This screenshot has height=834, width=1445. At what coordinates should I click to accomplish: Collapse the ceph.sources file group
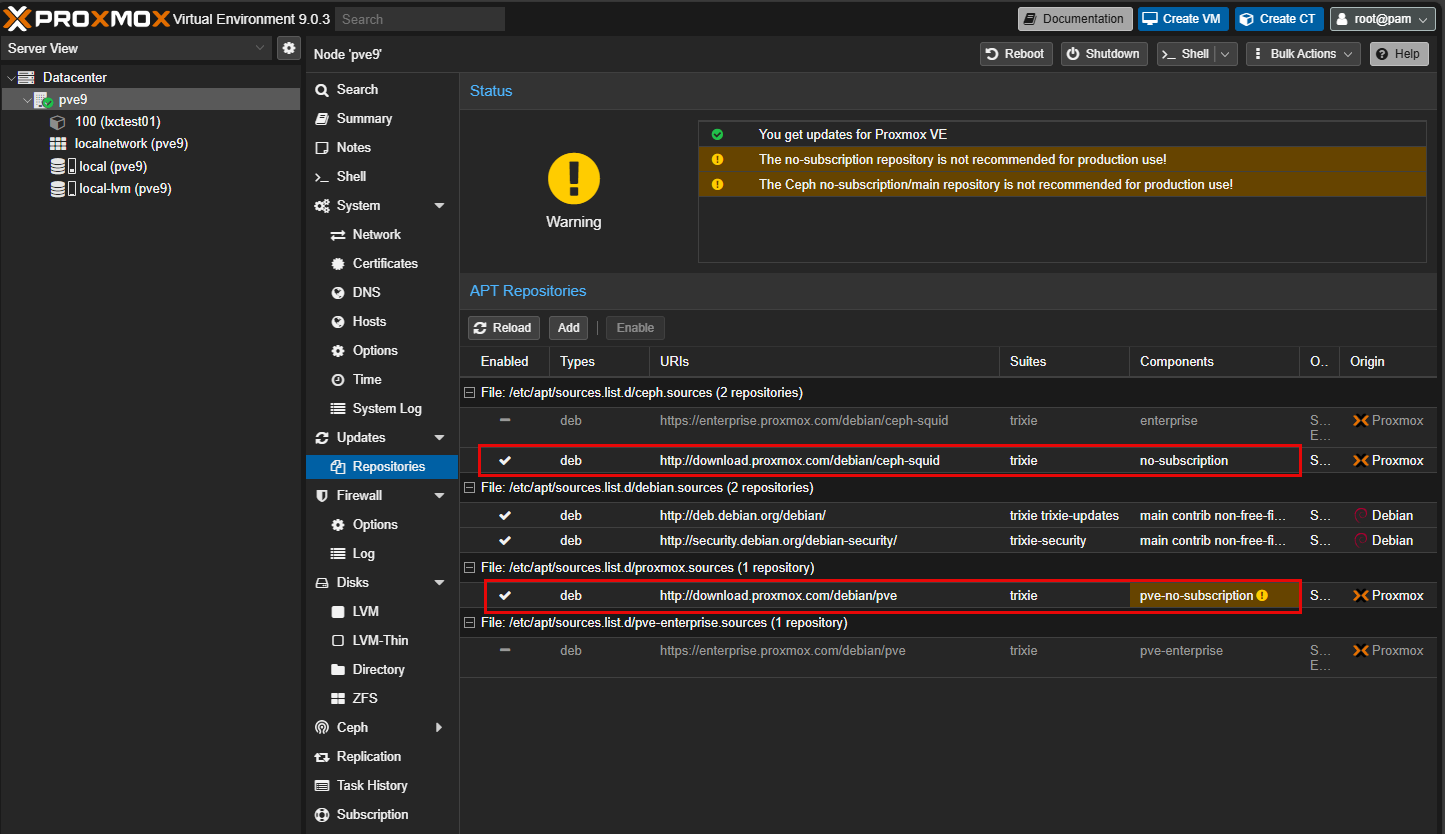tap(468, 393)
